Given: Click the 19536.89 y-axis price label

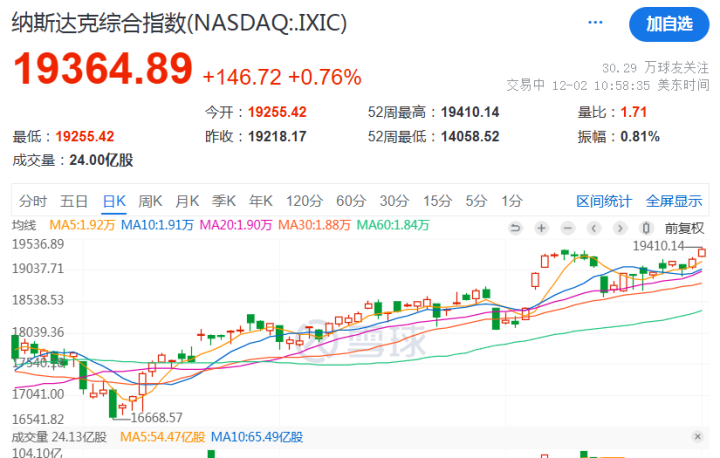Looking at the screenshot, I should pos(38,244).
